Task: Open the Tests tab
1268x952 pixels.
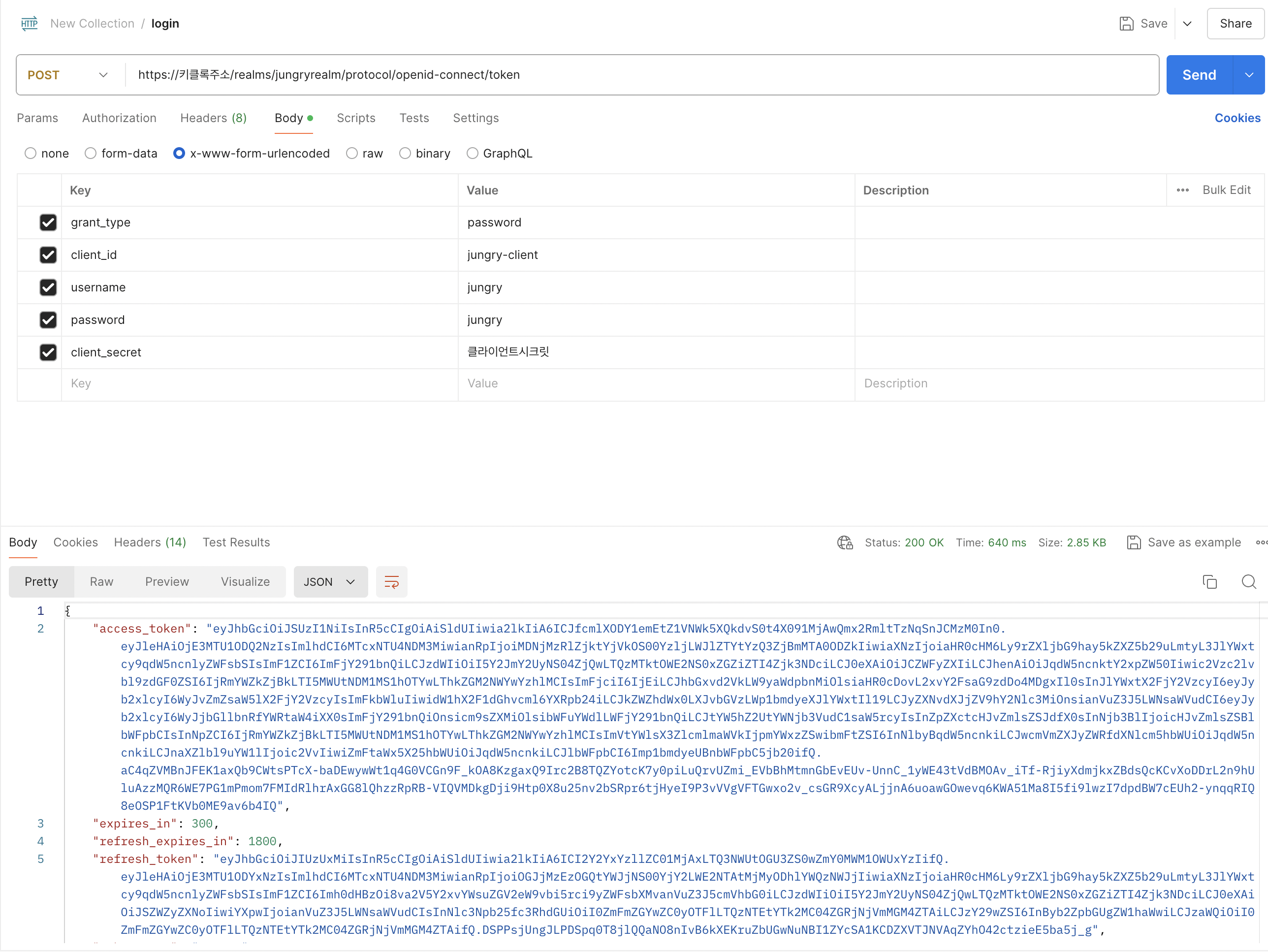Action: pyautogui.click(x=414, y=118)
